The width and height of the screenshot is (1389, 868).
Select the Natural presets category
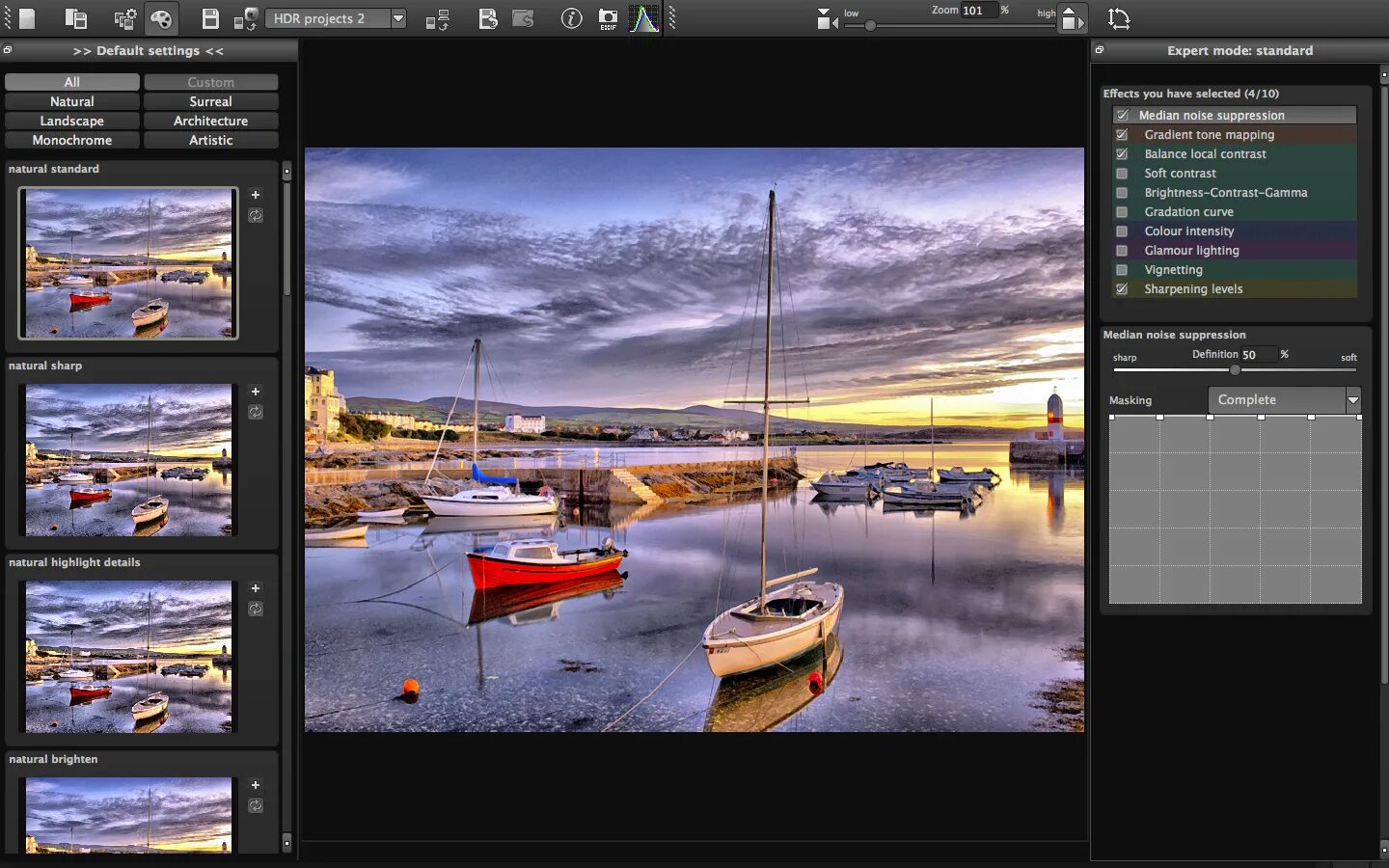72,101
